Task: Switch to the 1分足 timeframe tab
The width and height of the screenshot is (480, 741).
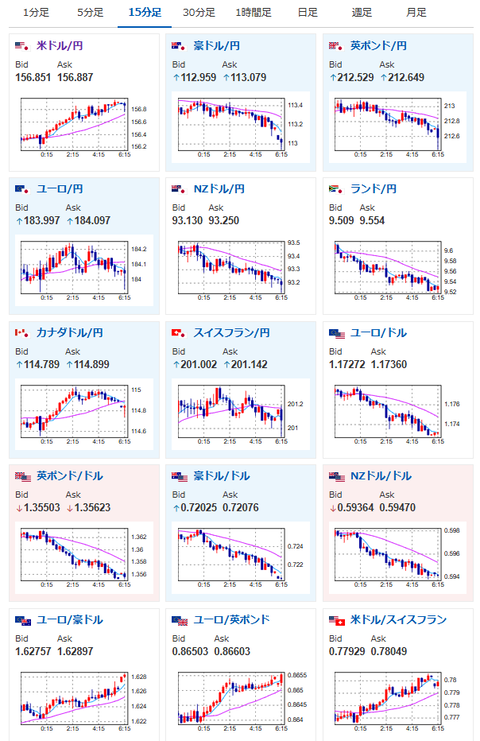Action: 36,13
